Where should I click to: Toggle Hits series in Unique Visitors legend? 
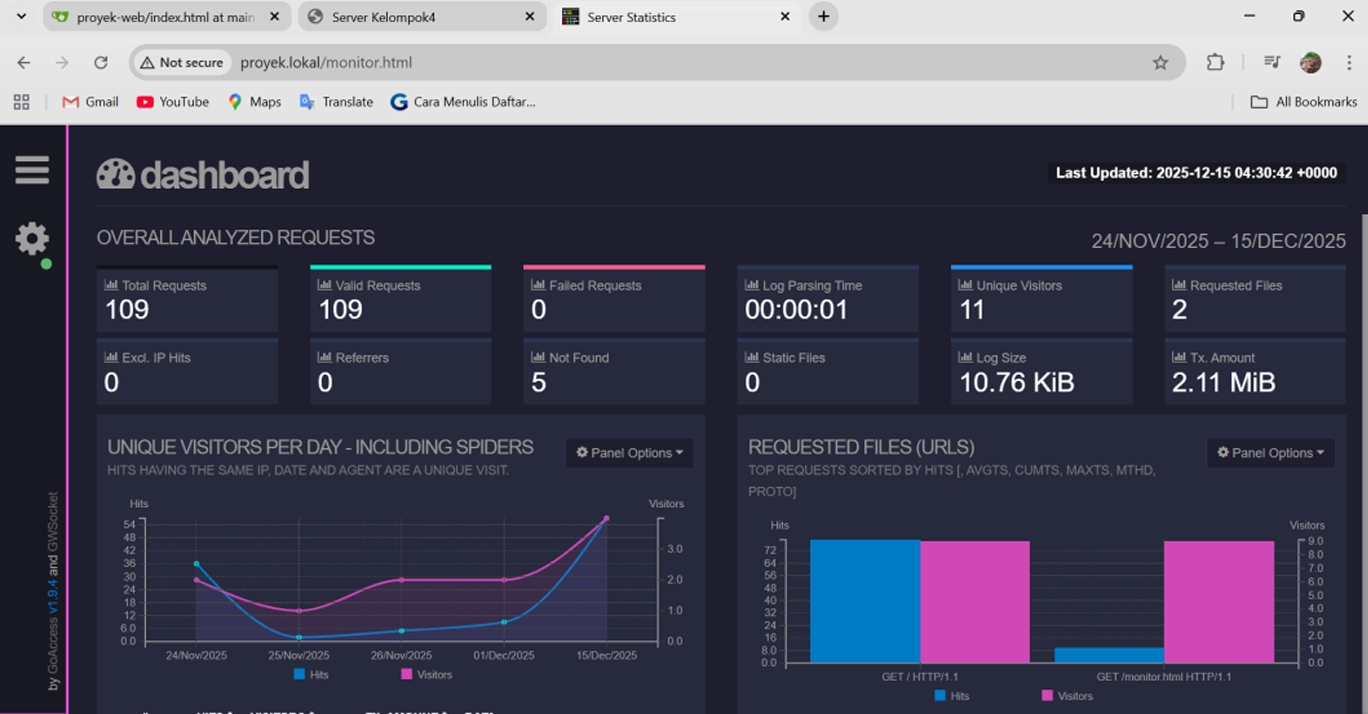click(312, 674)
